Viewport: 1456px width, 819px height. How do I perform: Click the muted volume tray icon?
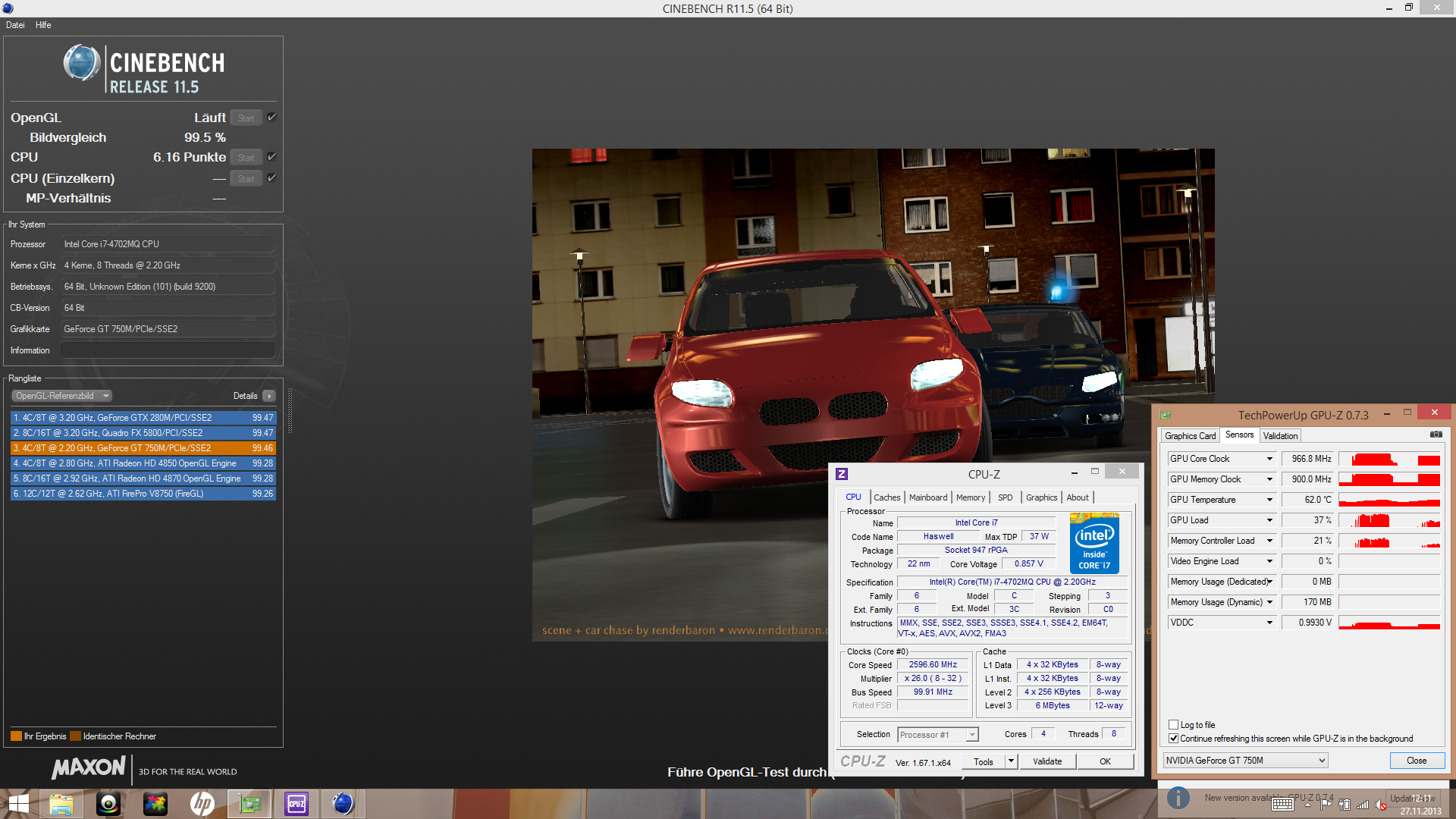[x=1381, y=805]
